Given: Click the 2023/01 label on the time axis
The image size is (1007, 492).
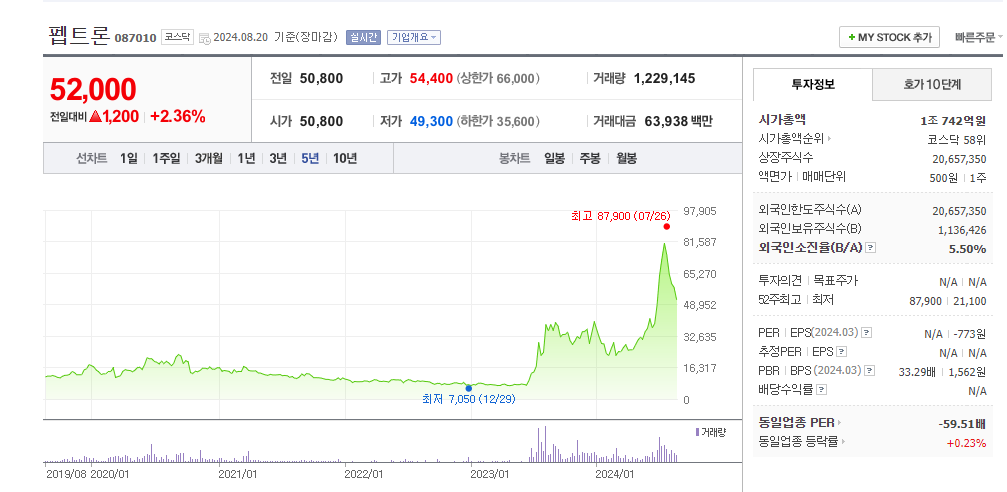Looking at the screenshot, I should 489,474.
